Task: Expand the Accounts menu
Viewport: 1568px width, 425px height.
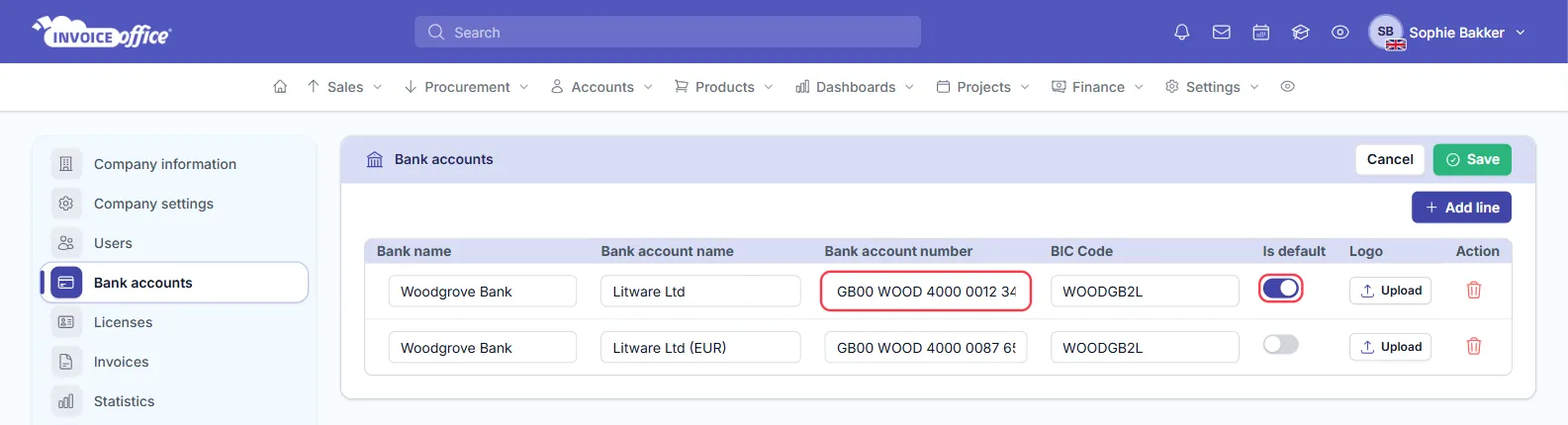Action: 602,87
